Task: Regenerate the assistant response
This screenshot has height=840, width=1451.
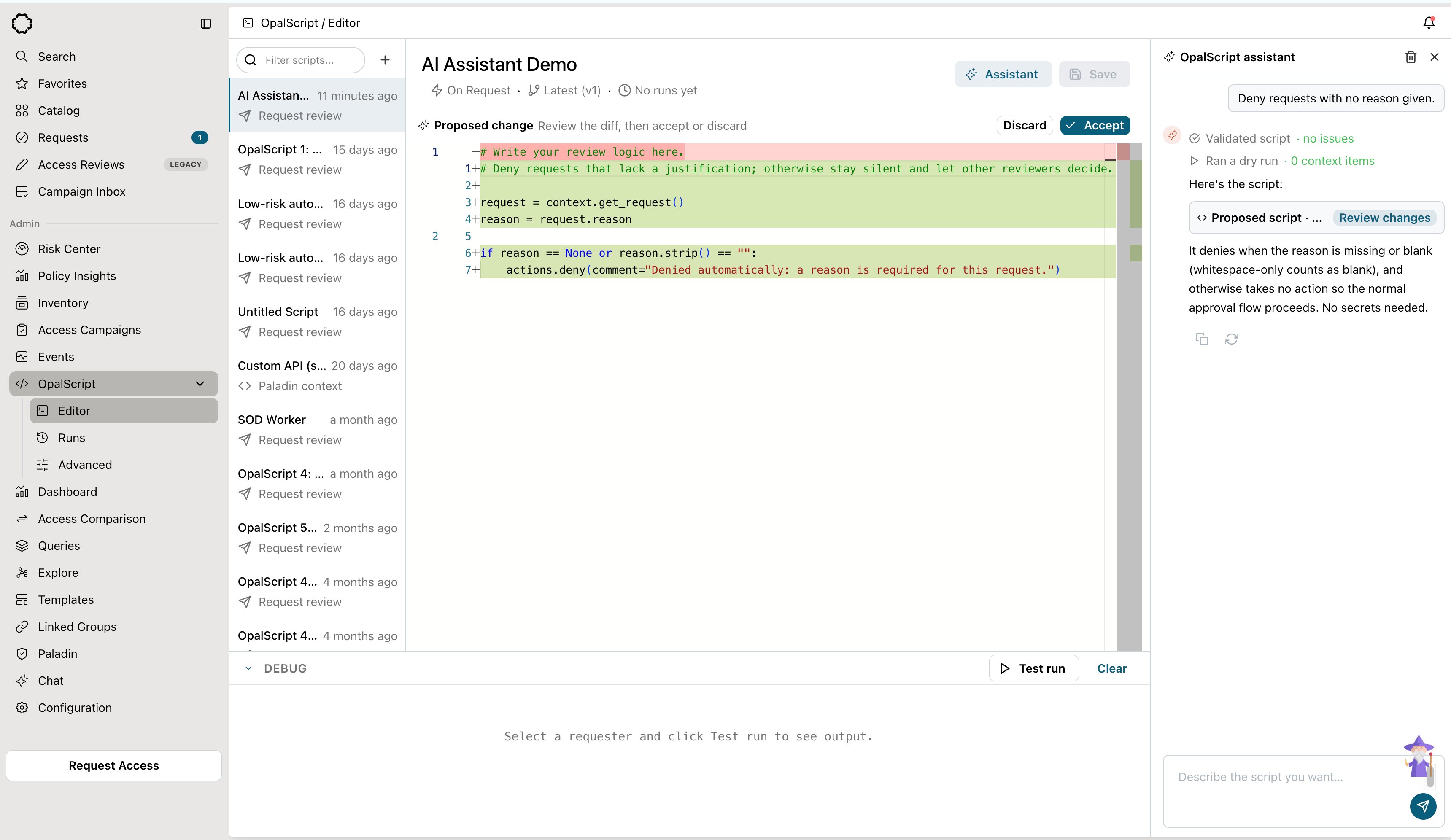Action: (1232, 339)
